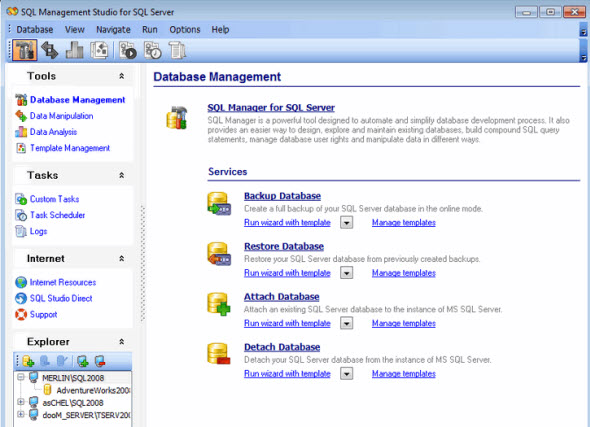590x427 pixels.
Task: Click the Detach Database icon
Action: click(219, 354)
